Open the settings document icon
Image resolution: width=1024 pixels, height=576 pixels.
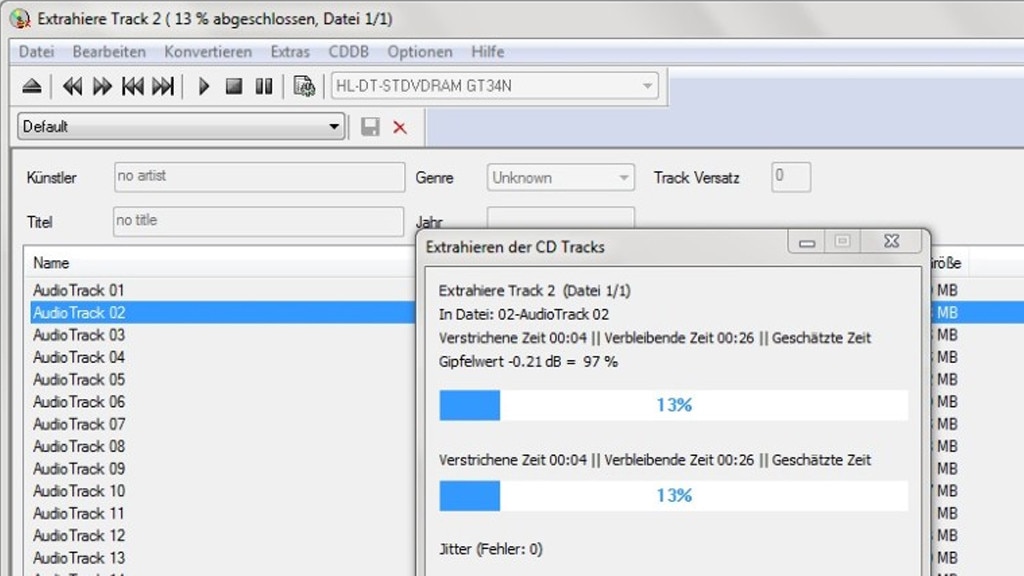coord(304,87)
